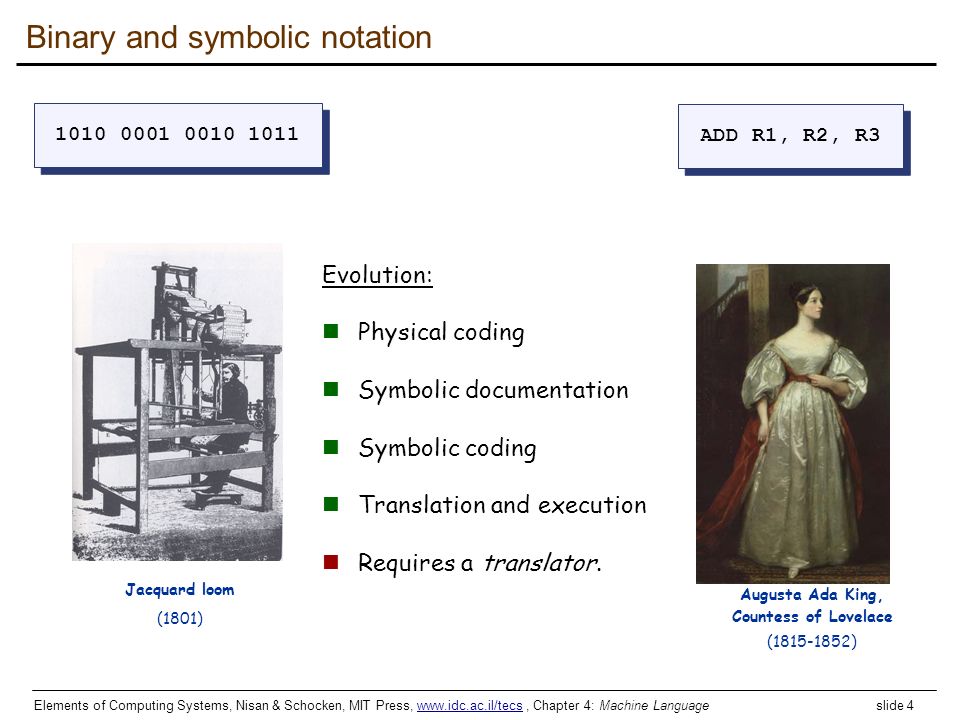
Task: Click the Jacquard loom picture
Action: point(178,402)
